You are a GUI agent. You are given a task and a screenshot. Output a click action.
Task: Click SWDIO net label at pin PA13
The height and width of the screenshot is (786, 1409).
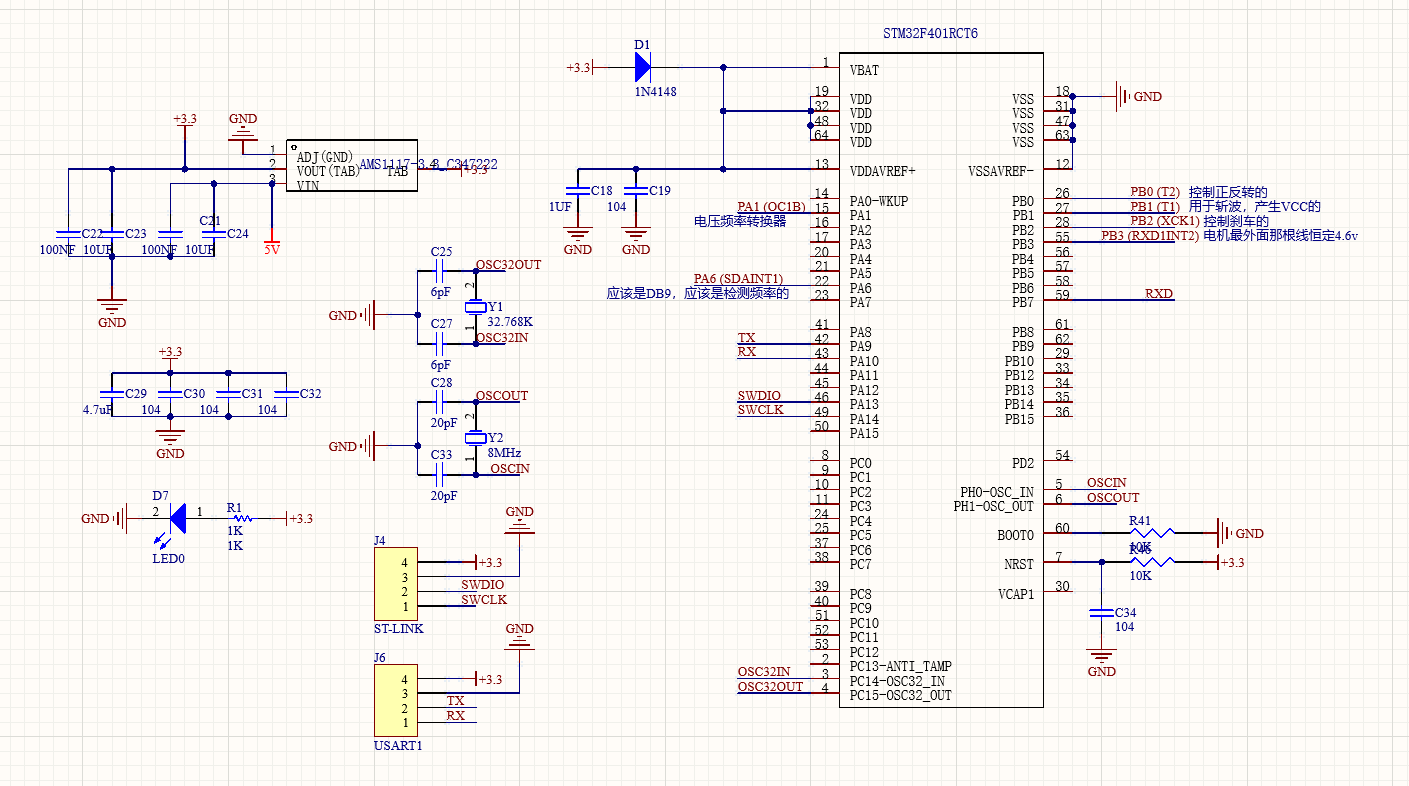pos(759,397)
